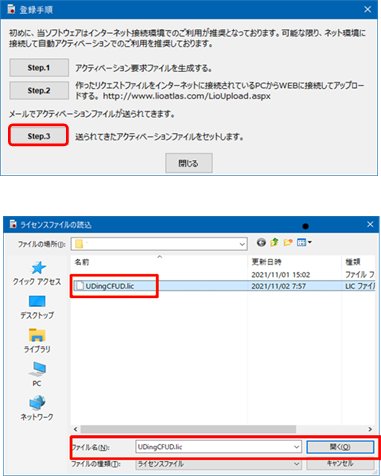Click the 開く(O) button
The height and width of the screenshot is (476, 381).
pyautogui.click(x=340, y=447)
